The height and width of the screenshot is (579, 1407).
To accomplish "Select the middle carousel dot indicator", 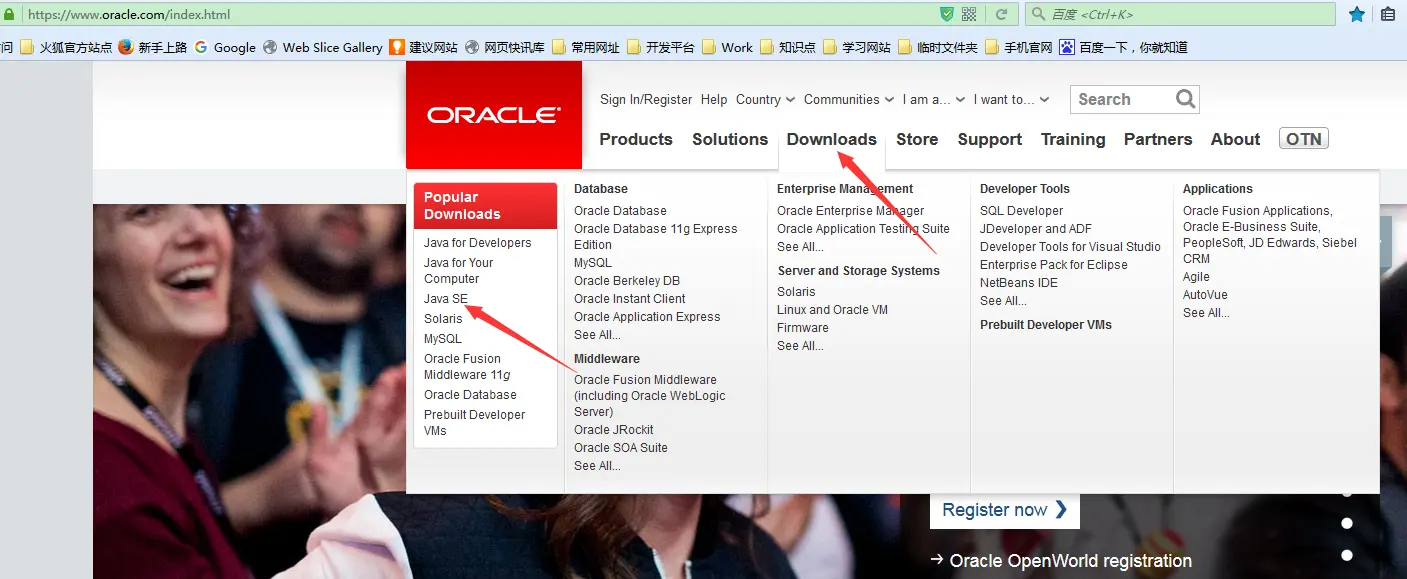I will click(1347, 523).
